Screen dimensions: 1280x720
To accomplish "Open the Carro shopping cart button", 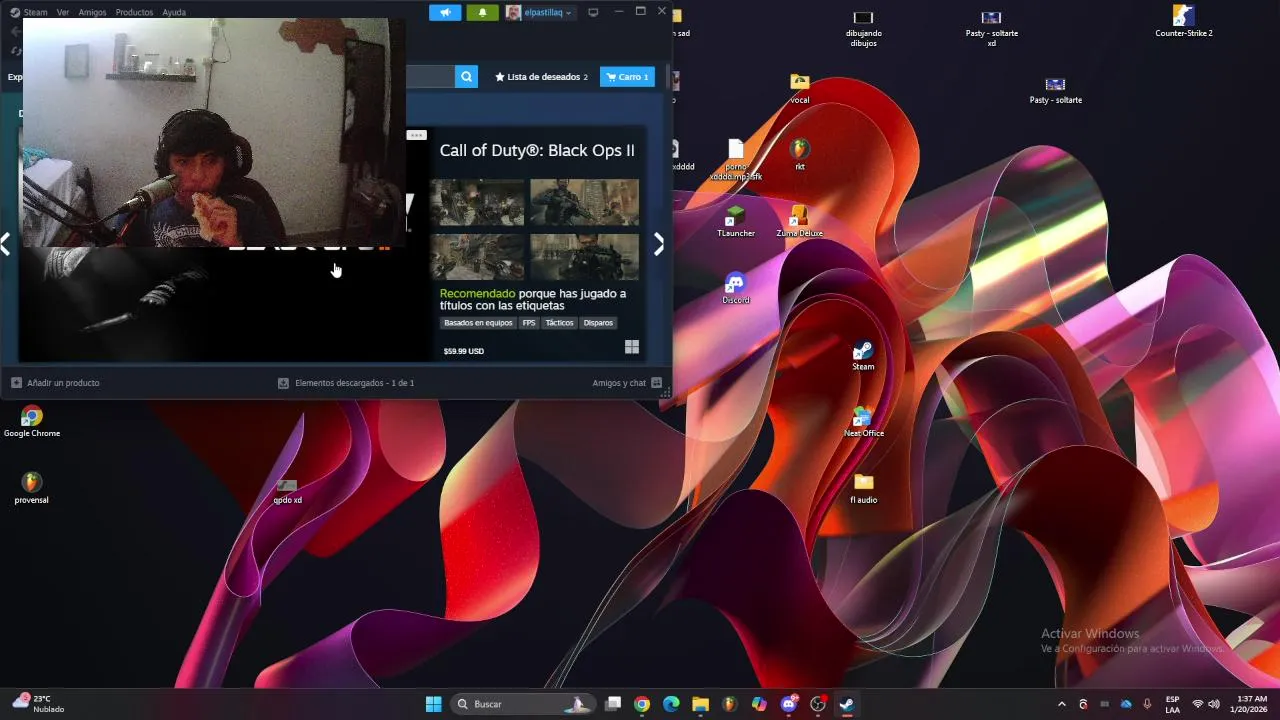I will pos(627,76).
